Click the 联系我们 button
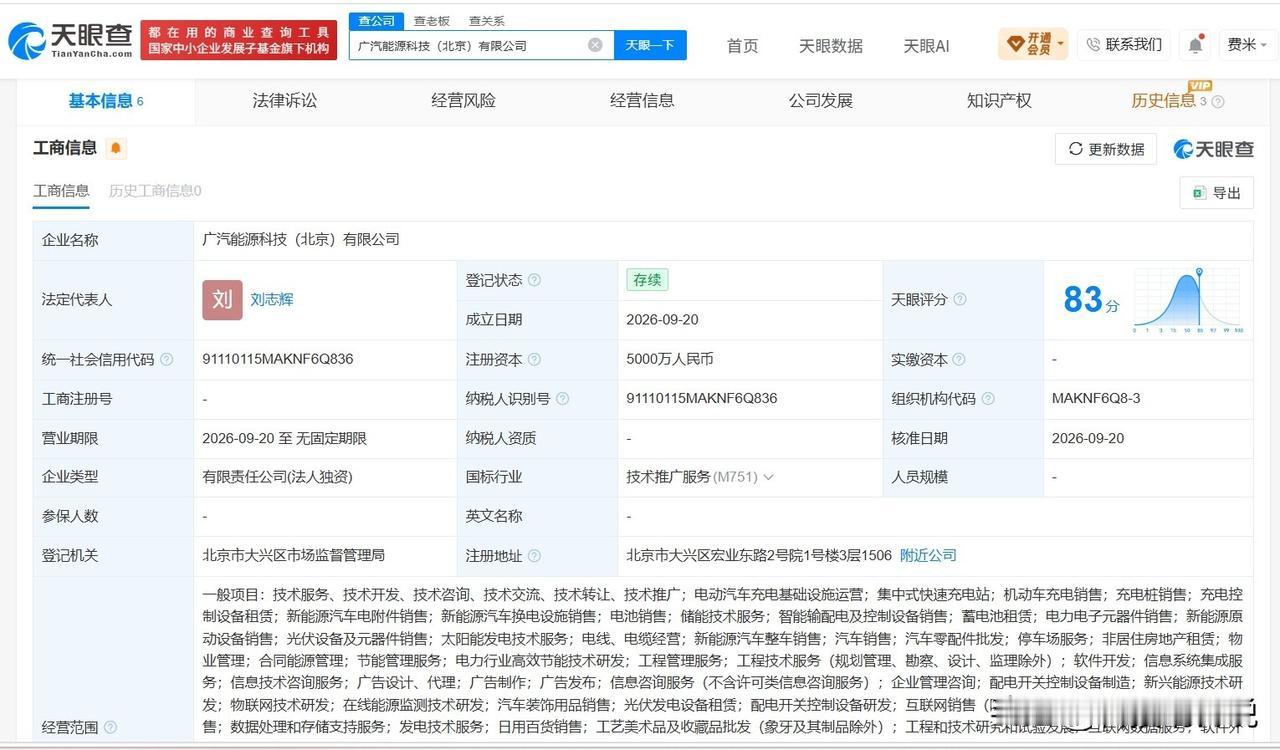This screenshot has height=750, width=1280. pos(1124,44)
